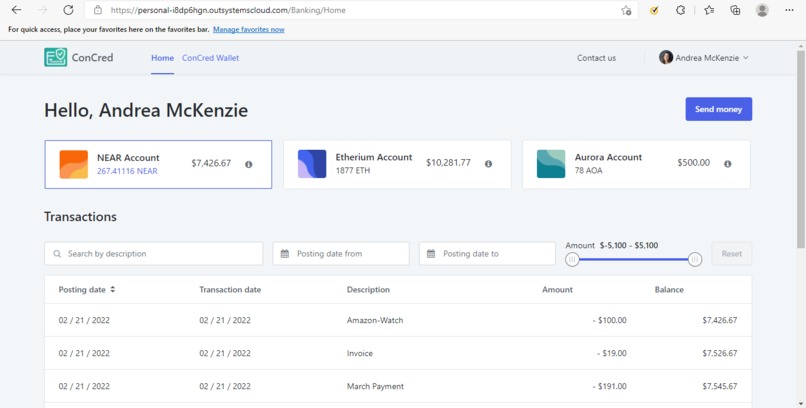Click the Send money button
Image resolution: width=806 pixels, height=408 pixels.
[719, 109]
